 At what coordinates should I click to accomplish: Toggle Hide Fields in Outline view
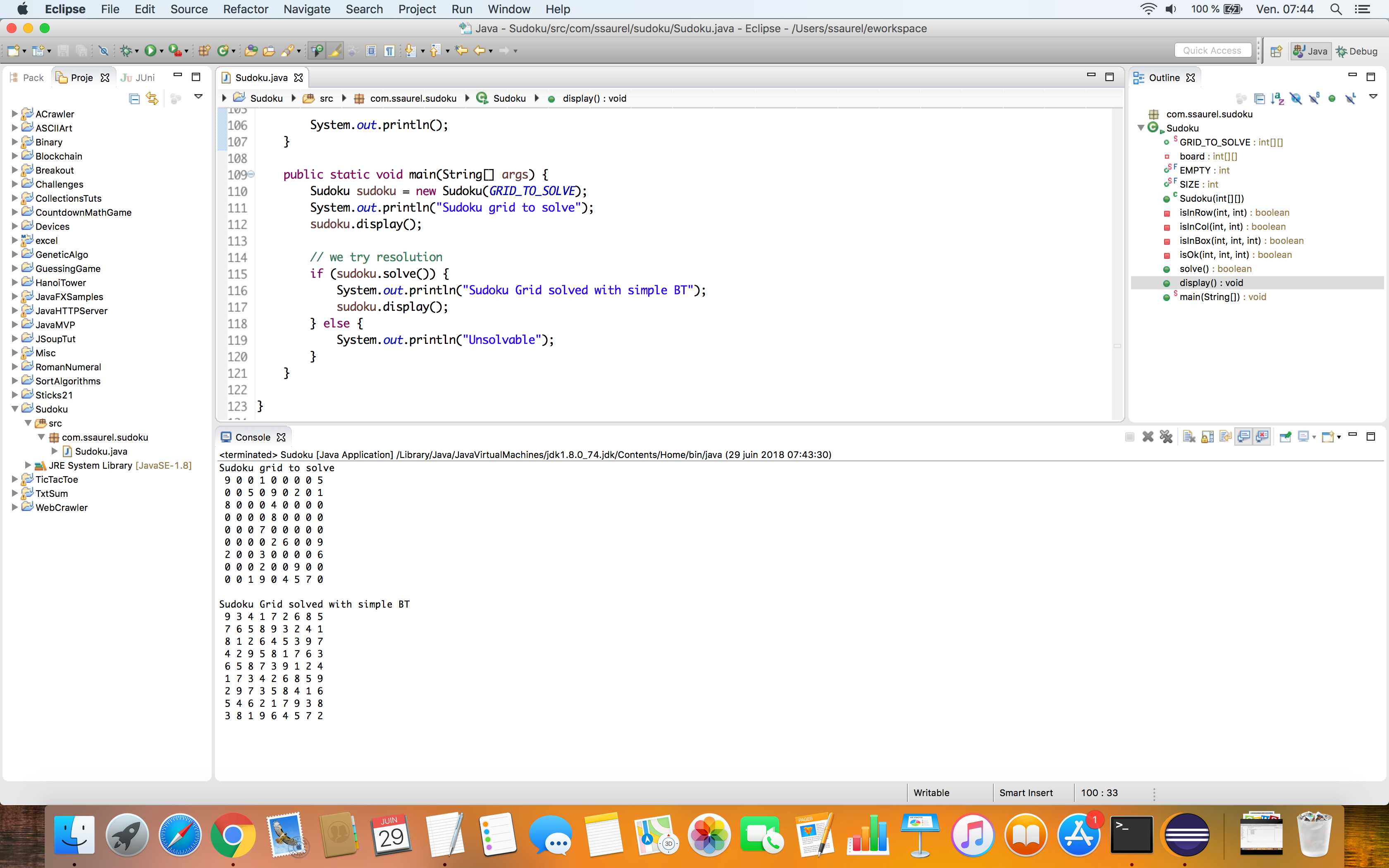click(x=1296, y=99)
